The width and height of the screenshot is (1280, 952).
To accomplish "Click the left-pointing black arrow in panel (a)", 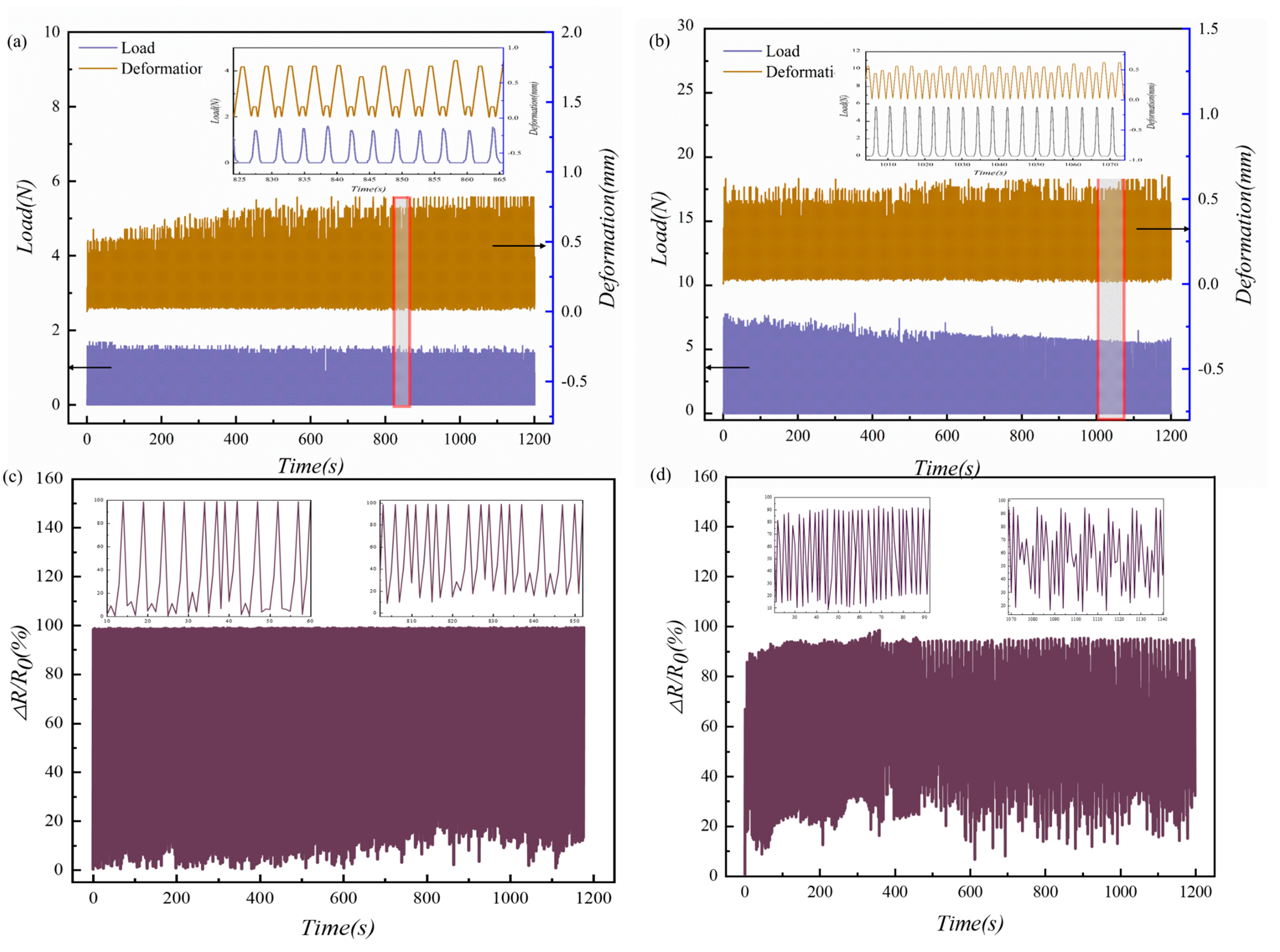I will click(91, 367).
